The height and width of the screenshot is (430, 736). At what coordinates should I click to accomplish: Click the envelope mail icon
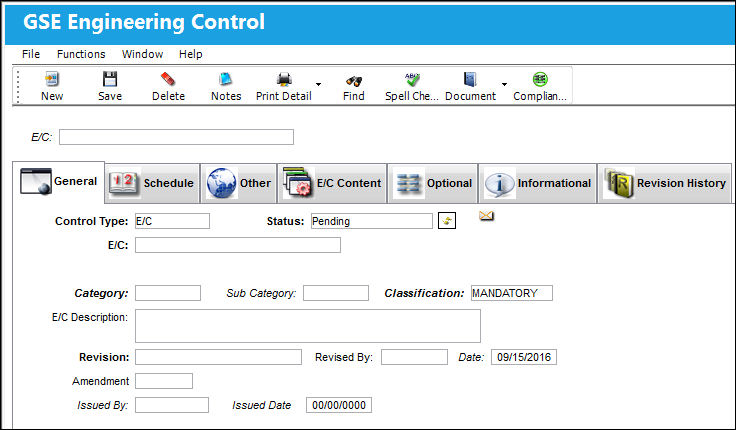click(486, 216)
